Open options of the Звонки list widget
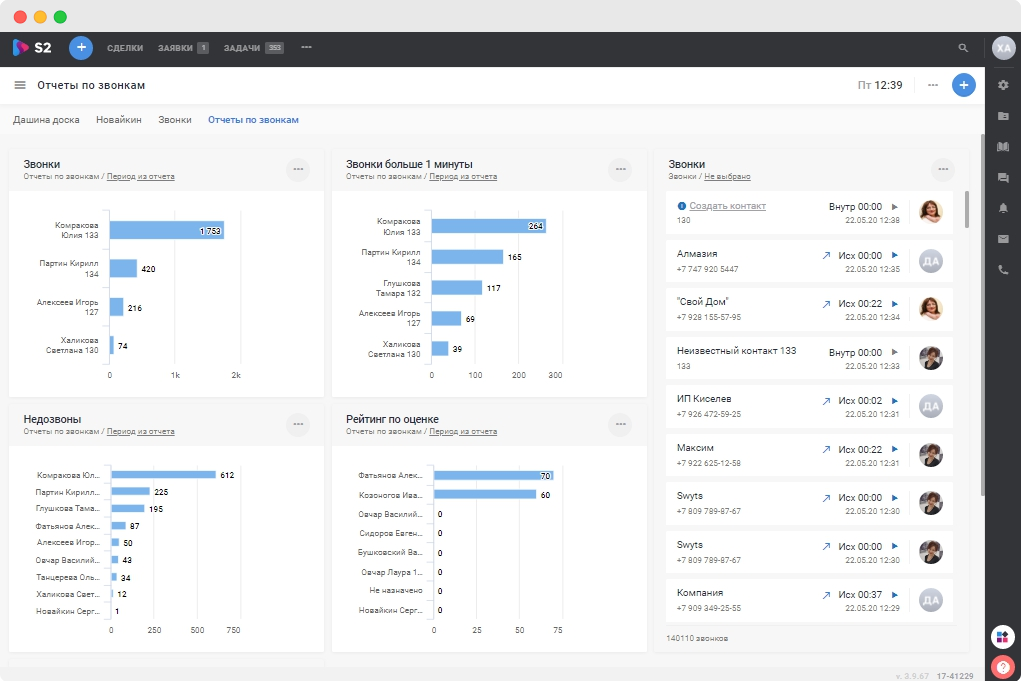 [943, 169]
